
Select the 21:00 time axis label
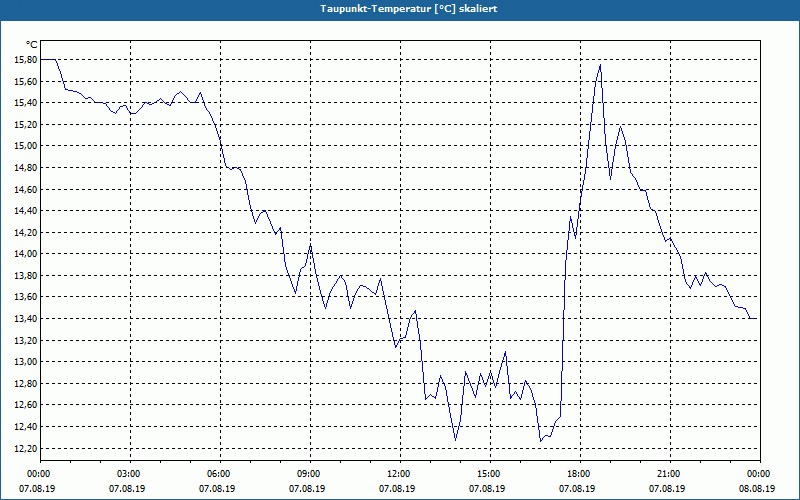tap(670, 474)
